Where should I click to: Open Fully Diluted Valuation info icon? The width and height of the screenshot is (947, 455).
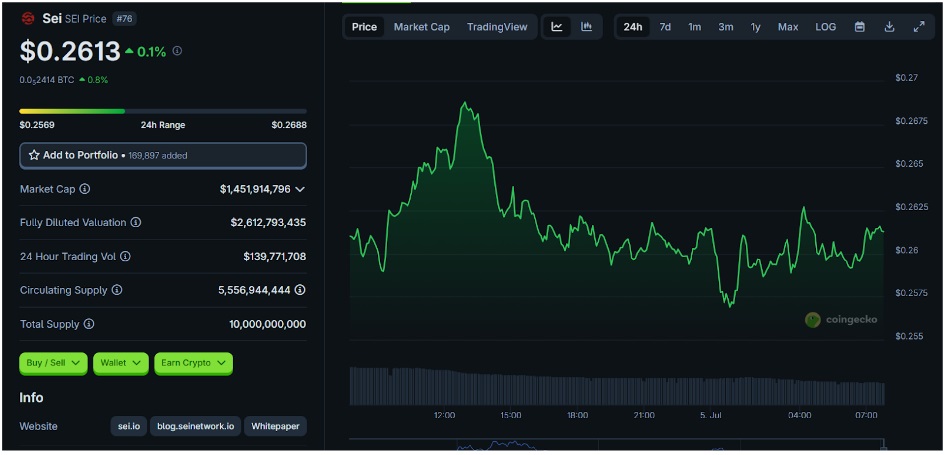(136, 222)
